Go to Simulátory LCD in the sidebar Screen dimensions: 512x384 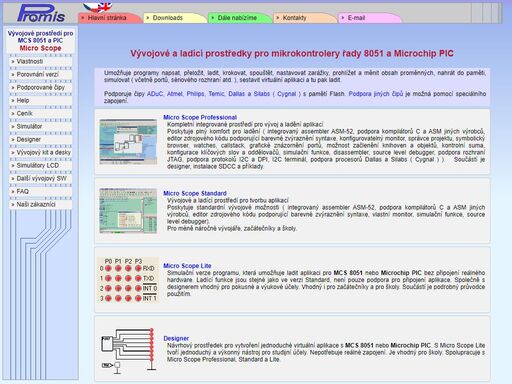pyautogui.click(x=41, y=165)
